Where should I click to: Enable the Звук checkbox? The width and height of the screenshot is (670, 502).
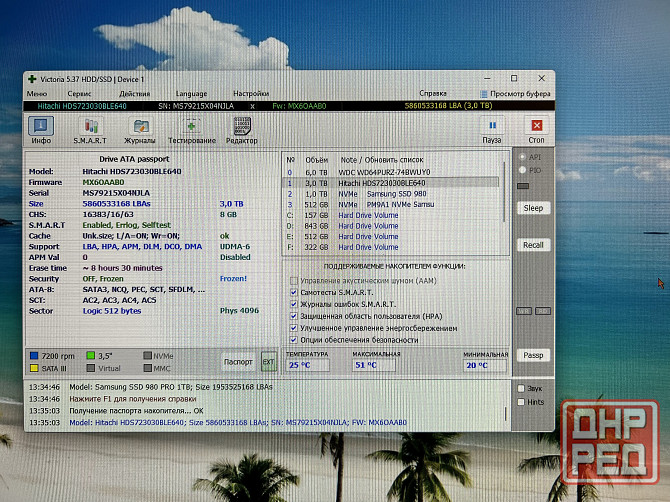(x=521, y=388)
